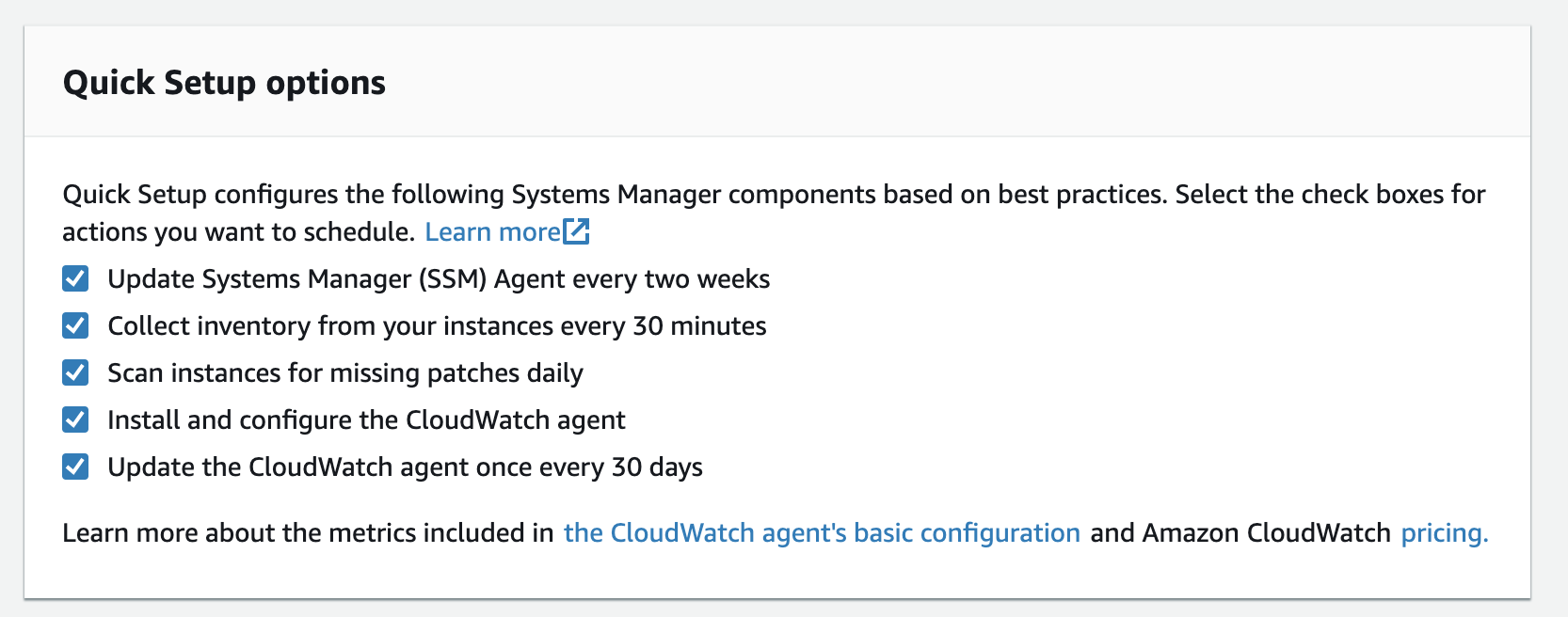Disable Collect inventory from your instances every 30 minutes
Screen dimensions: 1568x617
pyautogui.click(x=75, y=325)
